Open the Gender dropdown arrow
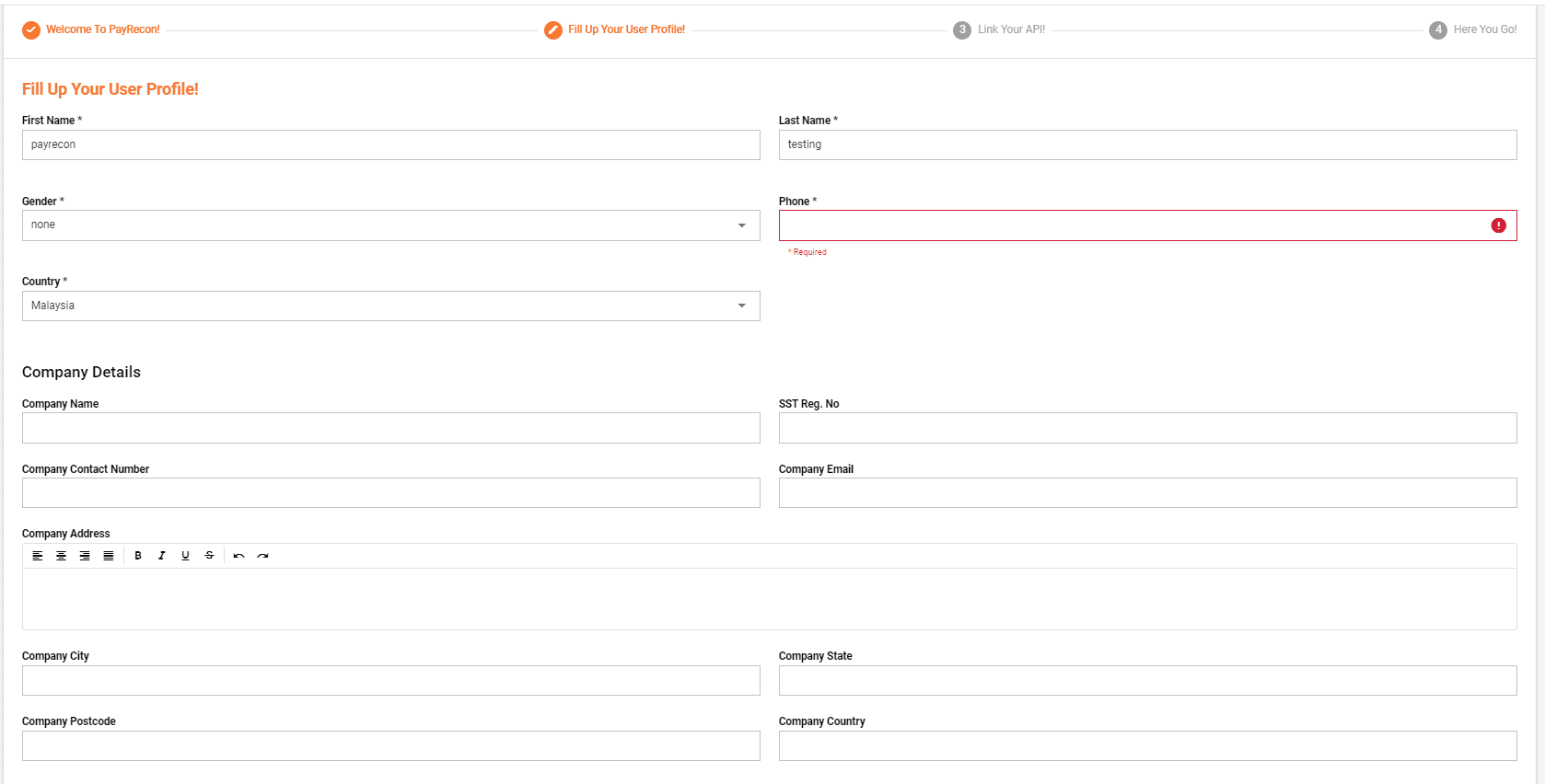 pyautogui.click(x=742, y=225)
